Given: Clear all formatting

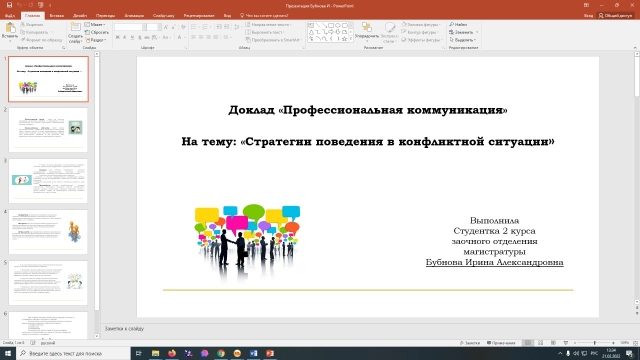Looking at the screenshot, I should [x=183, y=27].
